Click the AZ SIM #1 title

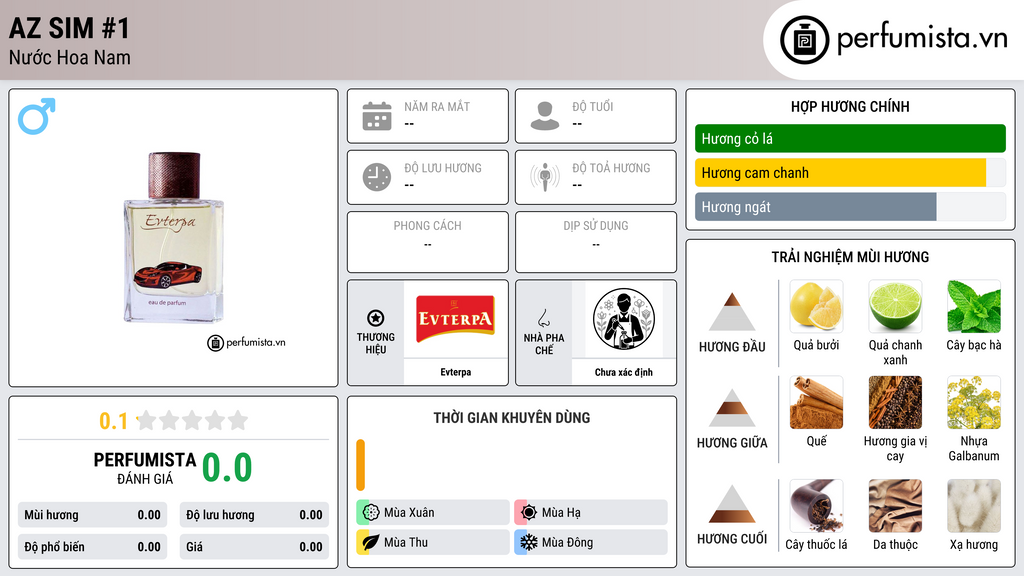[69, 28]
